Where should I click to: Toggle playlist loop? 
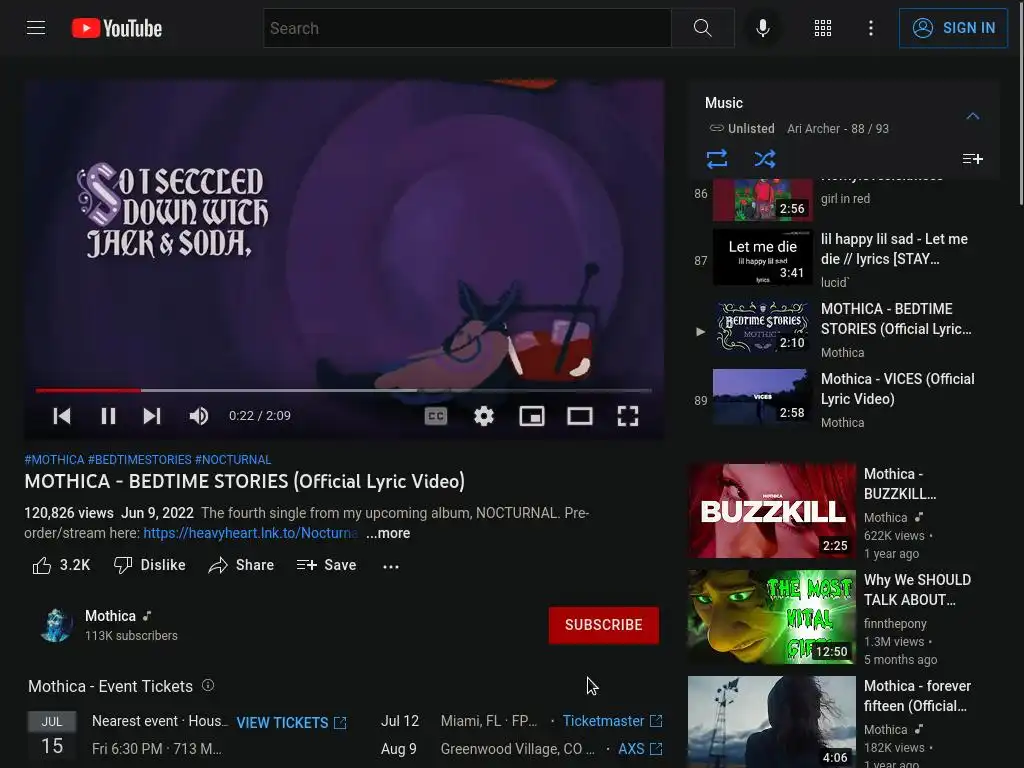pyautogui.click(x=717, y=159)
